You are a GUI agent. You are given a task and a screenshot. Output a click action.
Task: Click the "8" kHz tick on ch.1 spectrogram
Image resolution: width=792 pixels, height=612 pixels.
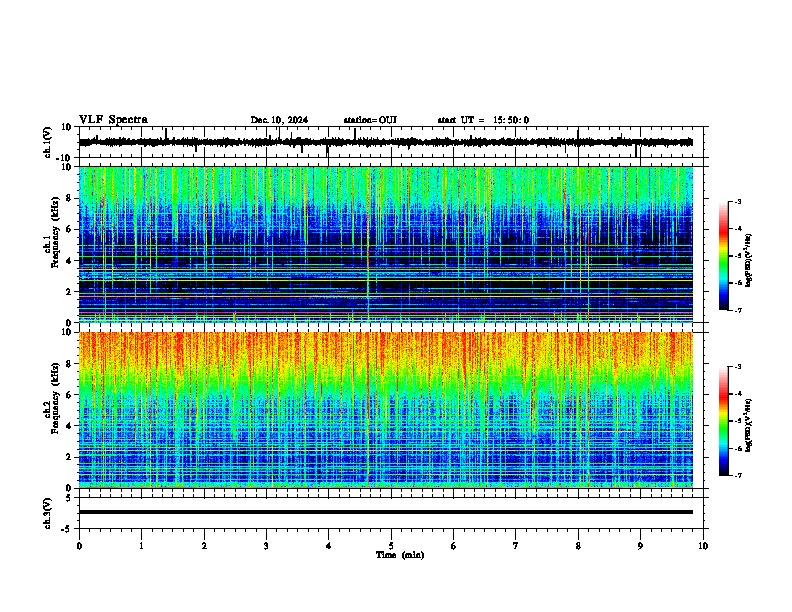(69, 198)
